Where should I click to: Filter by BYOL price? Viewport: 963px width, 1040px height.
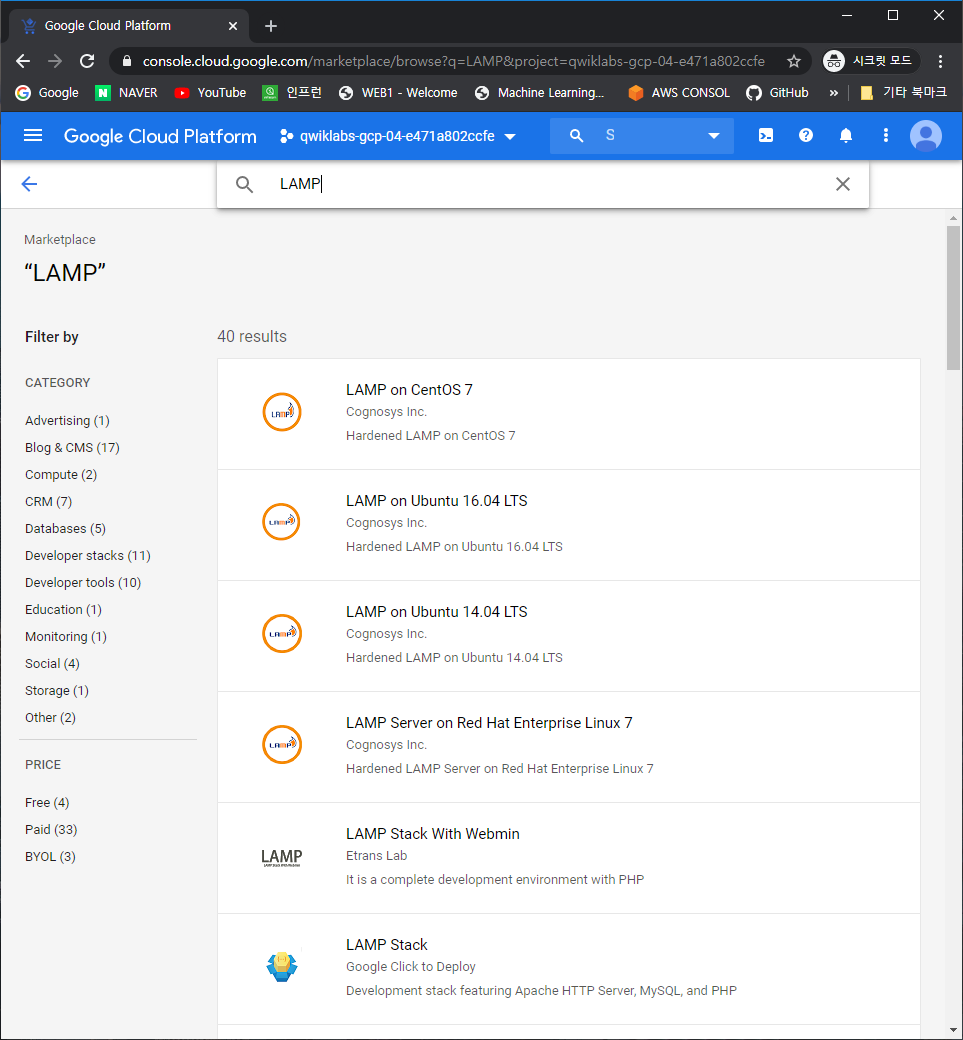coord(50,857)
